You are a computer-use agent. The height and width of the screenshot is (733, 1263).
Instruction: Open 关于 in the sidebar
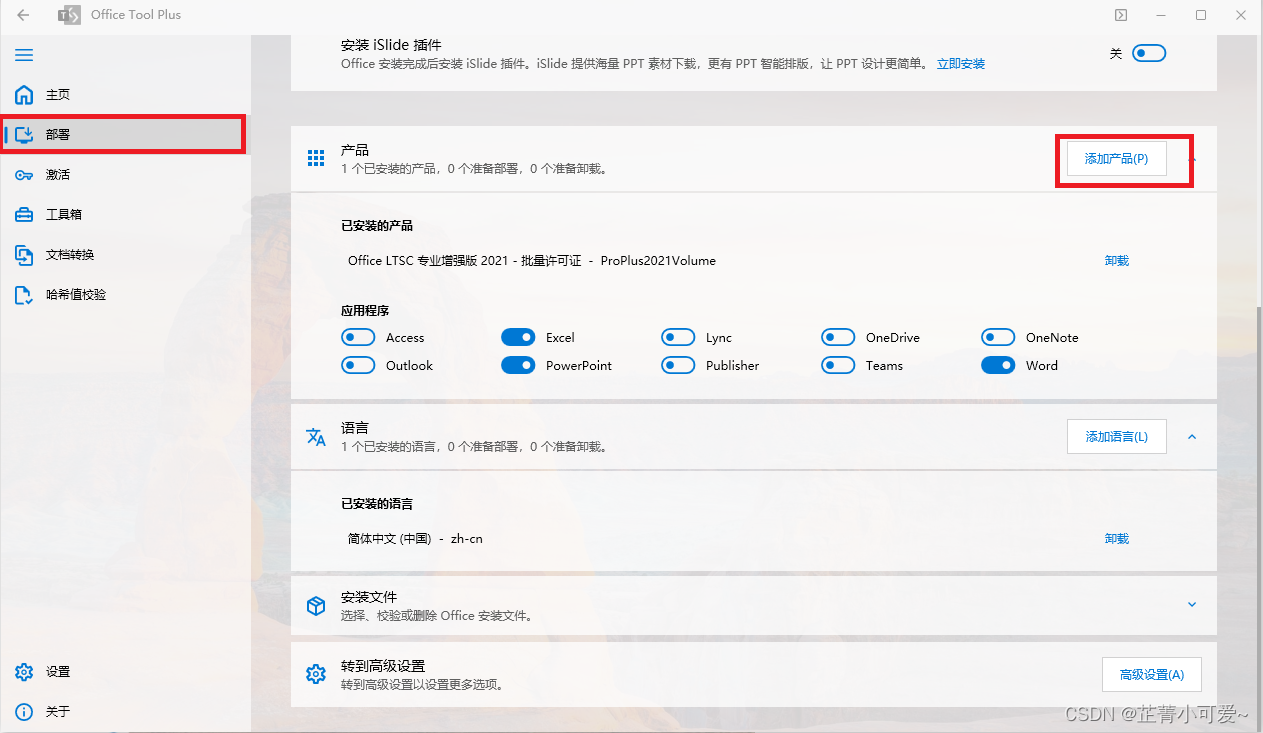point(125,712)
